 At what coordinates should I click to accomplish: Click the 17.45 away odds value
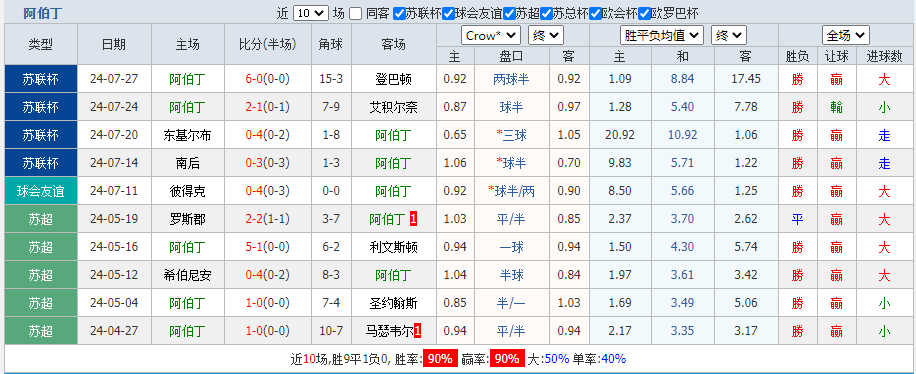click(746, 79)
